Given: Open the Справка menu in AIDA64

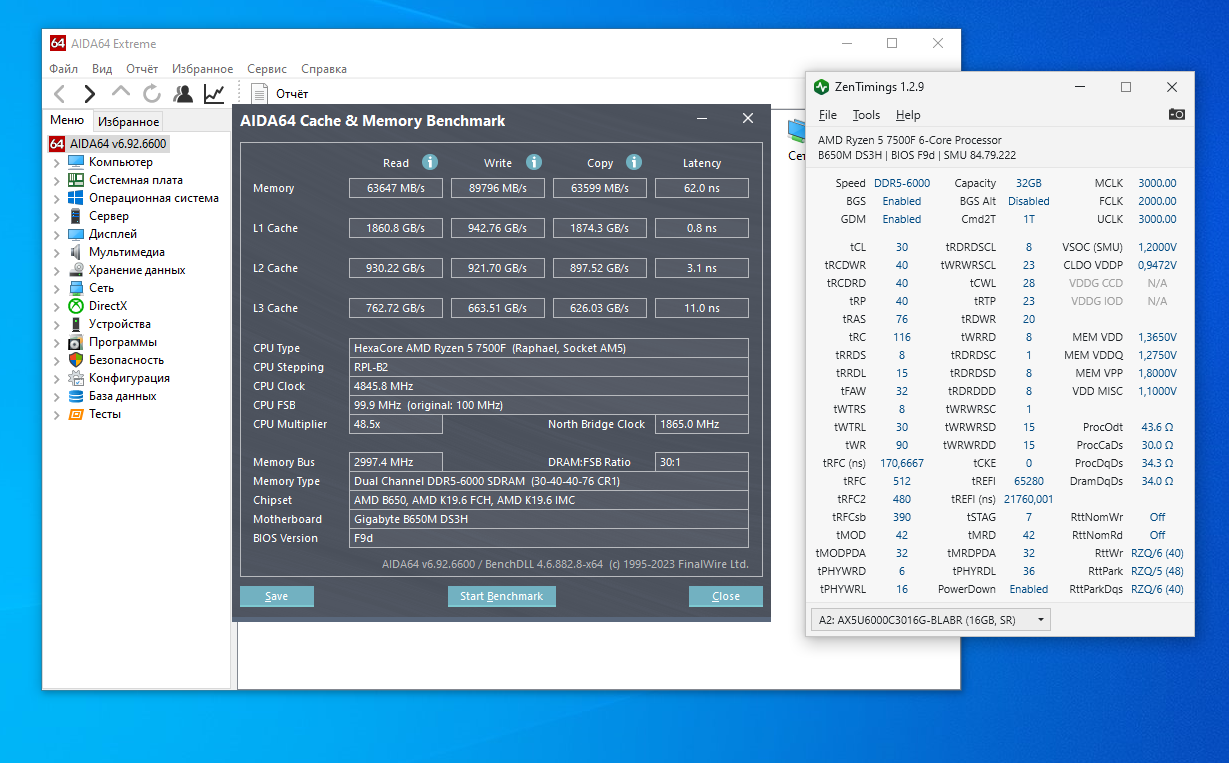Looking at the screenshot, I should (324, 69).
